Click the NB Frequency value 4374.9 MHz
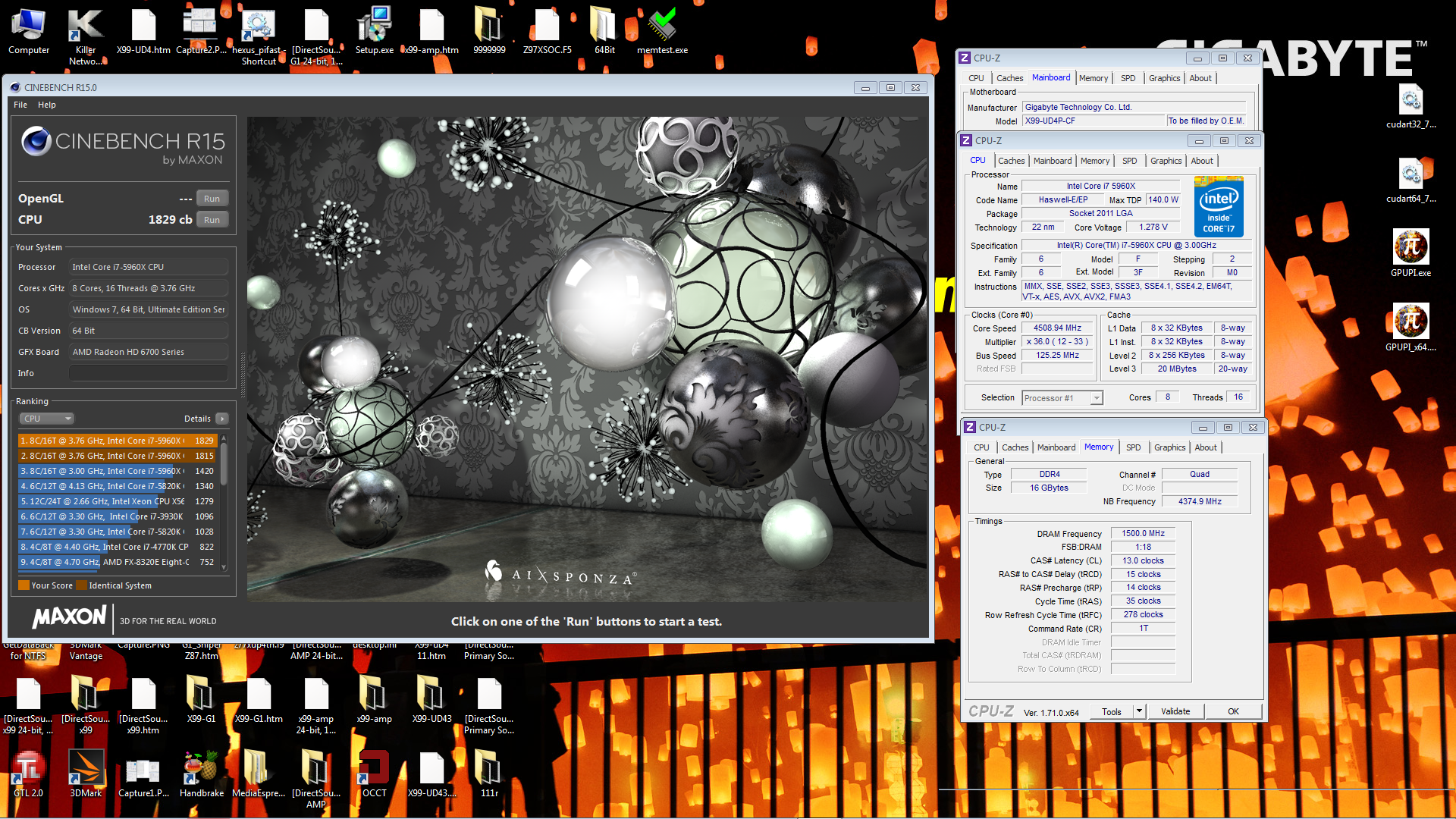Image resolution: width=1456 pixels, height=819 pixels. 1200,501
